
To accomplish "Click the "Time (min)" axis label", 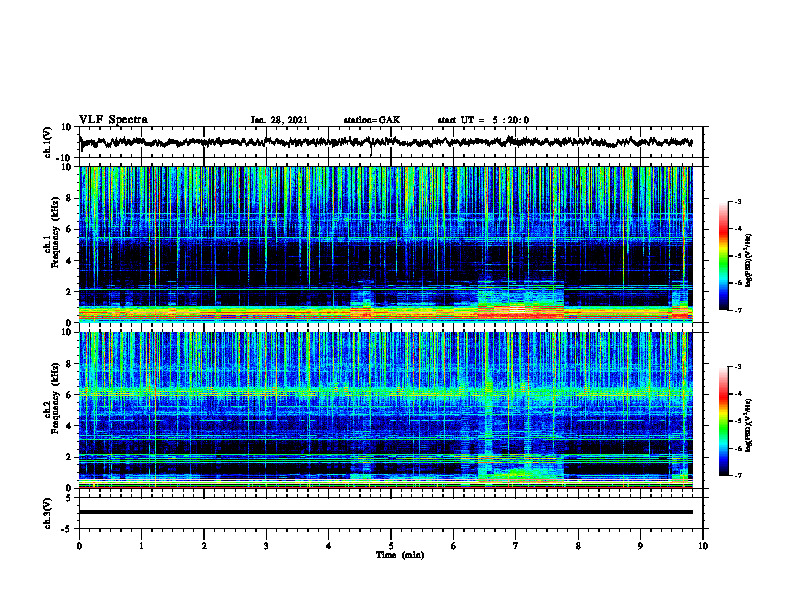I will tap(400, 555).
